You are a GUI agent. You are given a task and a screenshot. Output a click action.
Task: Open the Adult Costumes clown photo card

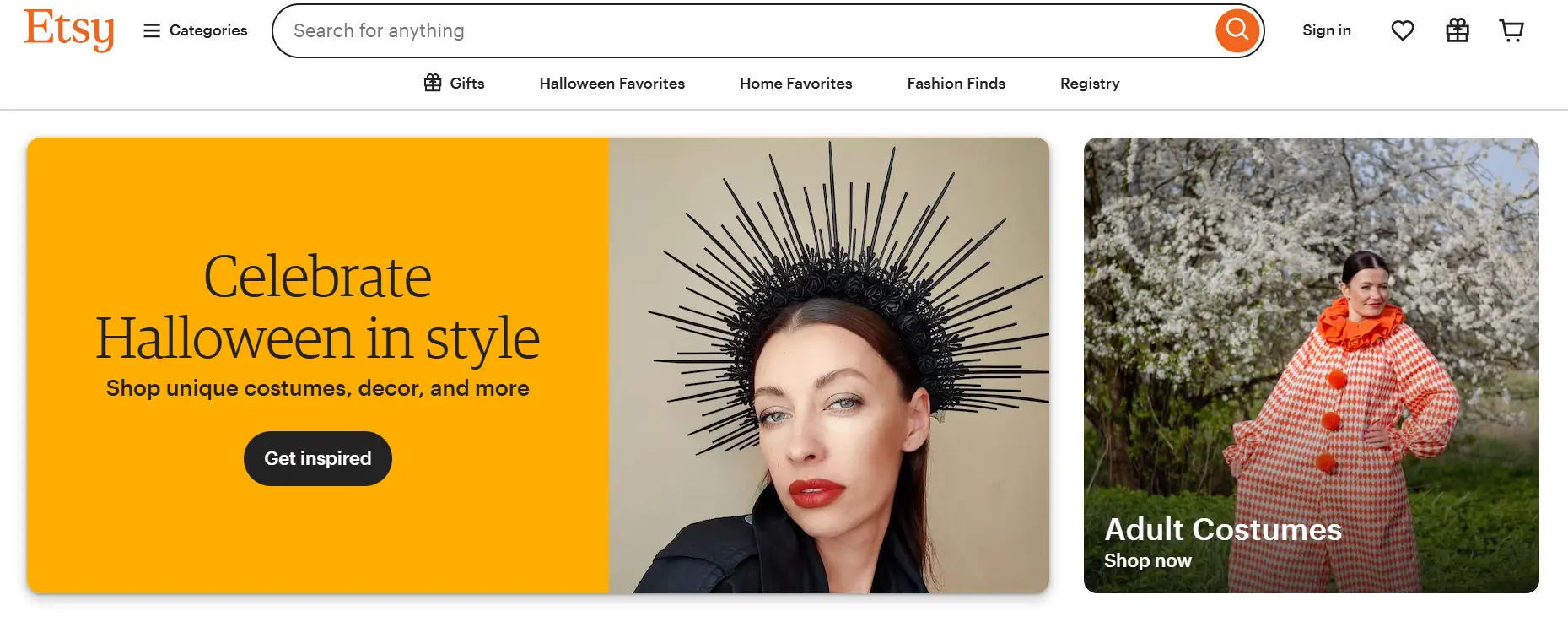(x=1312, y=365)
